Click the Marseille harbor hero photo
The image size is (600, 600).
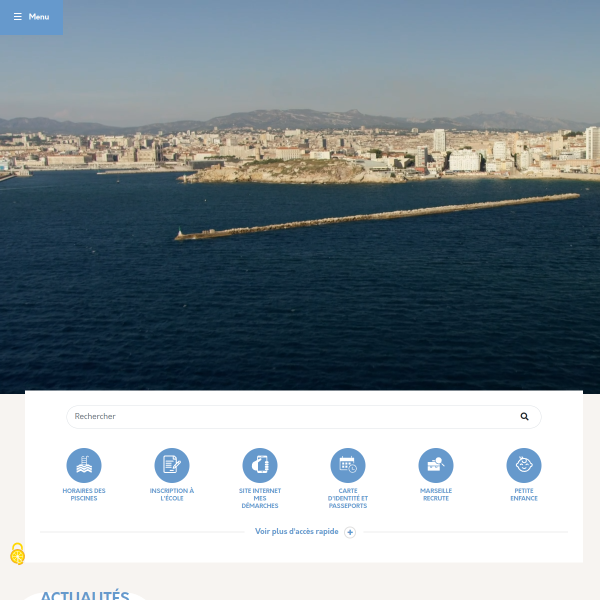pyautogui.click(x=300, y=197)
